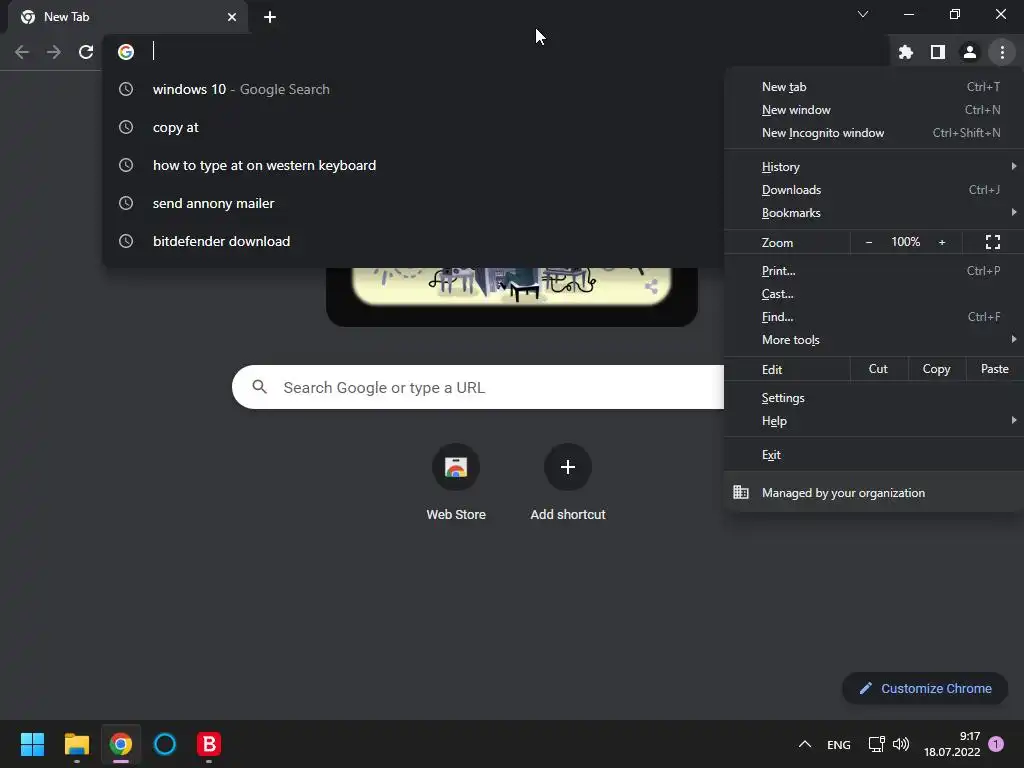Show hidden tray icons chevron
The height and width of the screenshot is (768, 1024).
pos(805,744)
